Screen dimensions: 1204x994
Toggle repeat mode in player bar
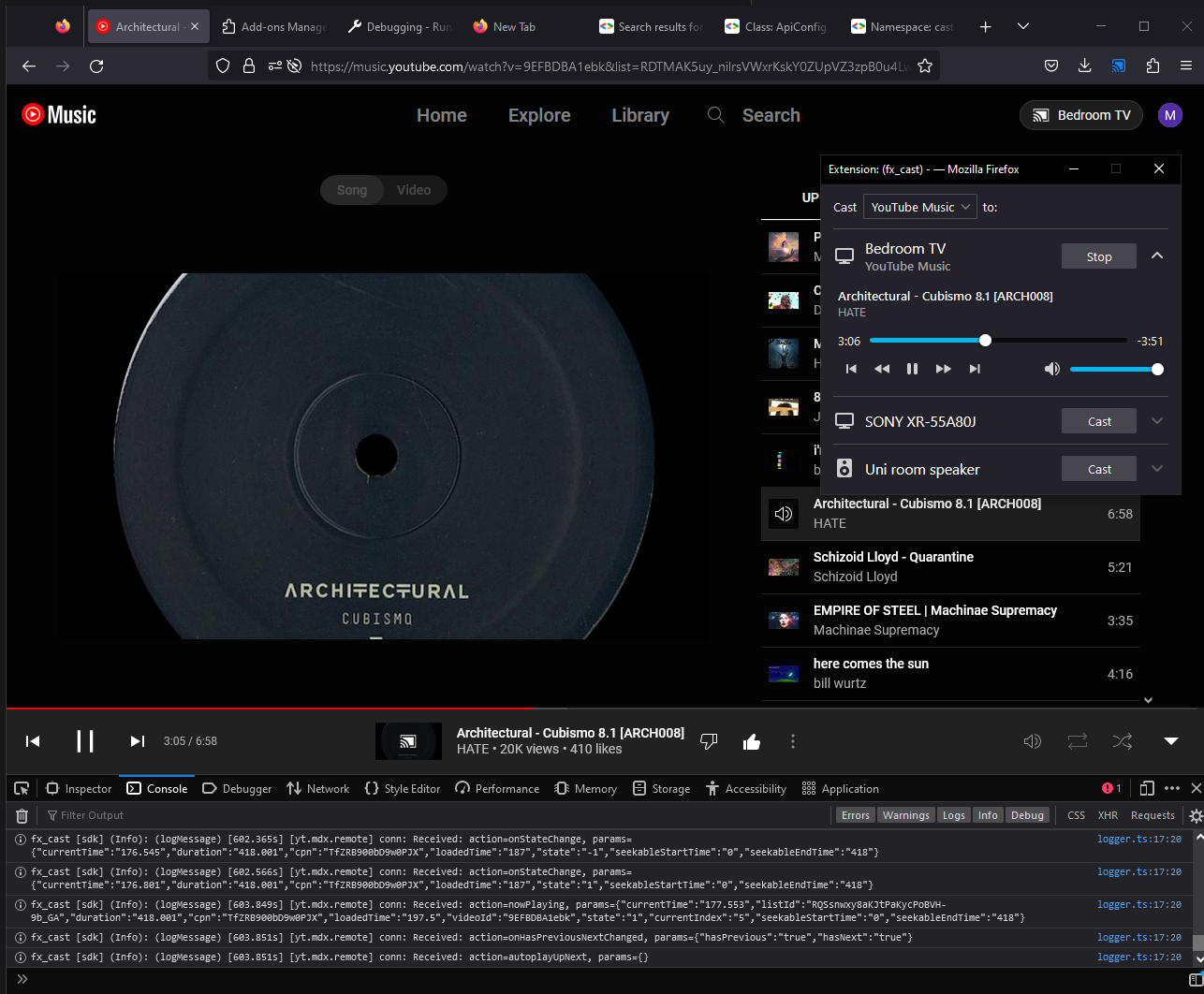1078,741
